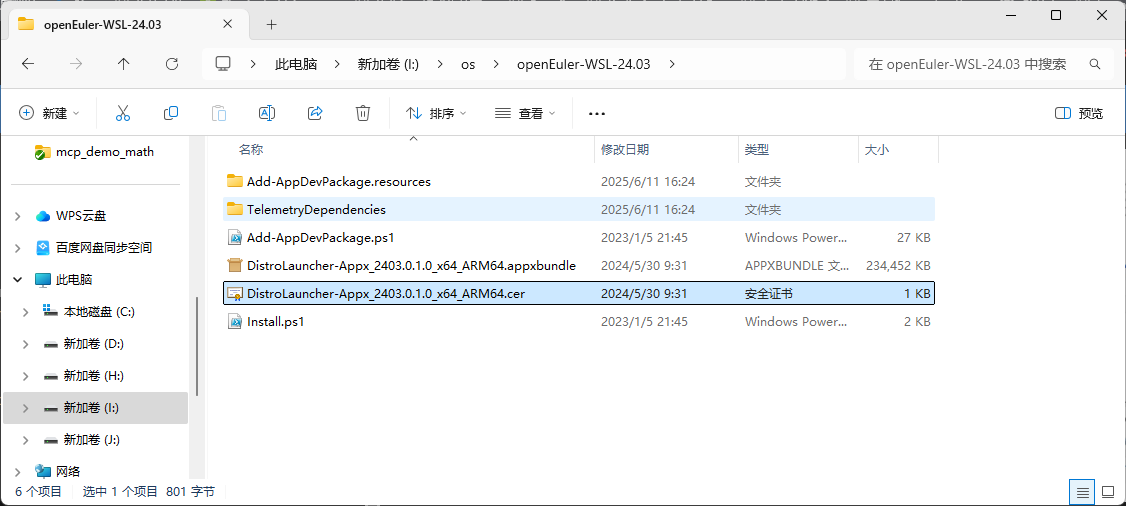Screen dimensions: 1126x506
Task: Open the 查看 view menu
Action: tap(525, 113)
